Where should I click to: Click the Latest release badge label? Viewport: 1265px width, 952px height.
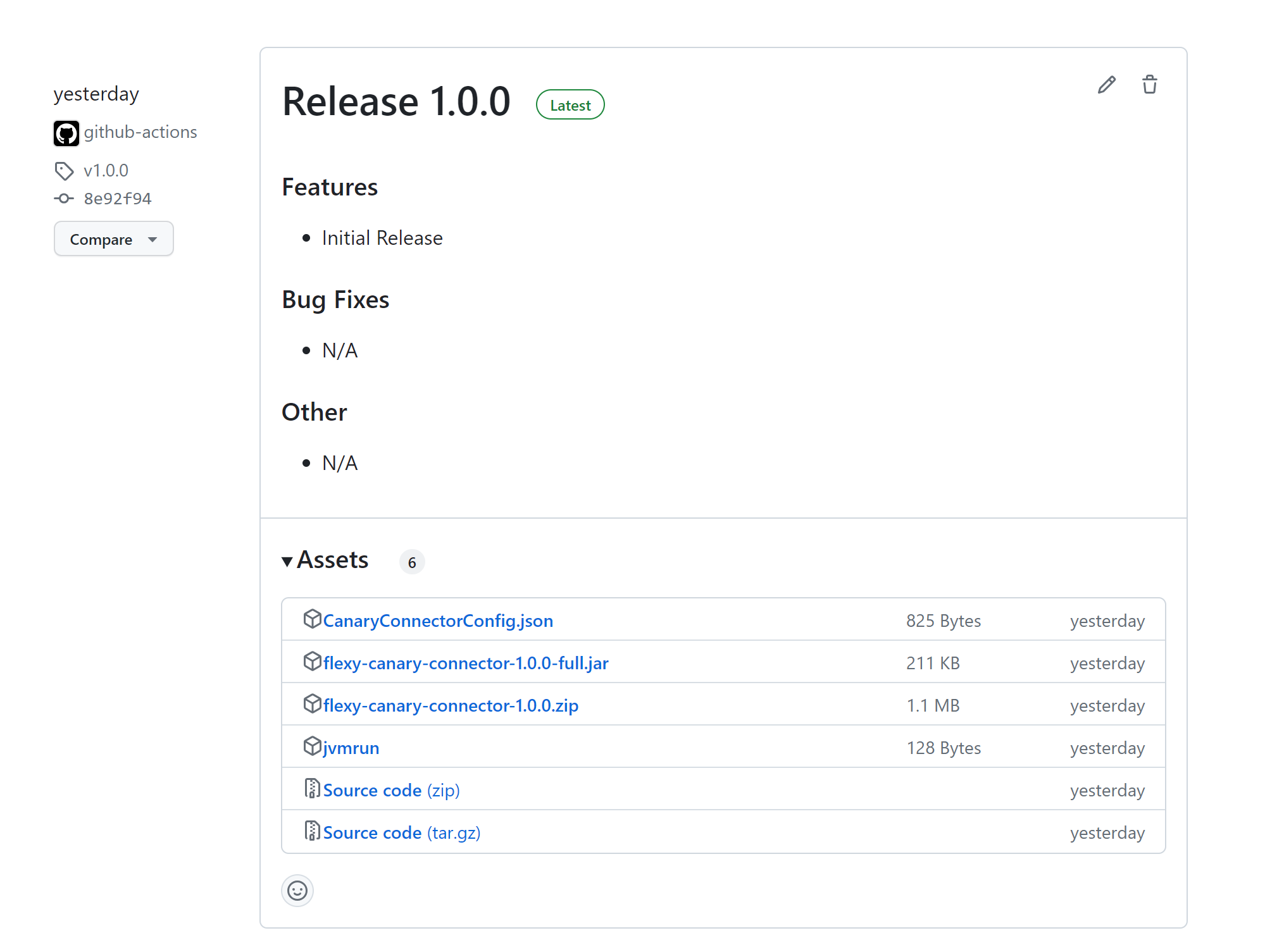(570, 104)
